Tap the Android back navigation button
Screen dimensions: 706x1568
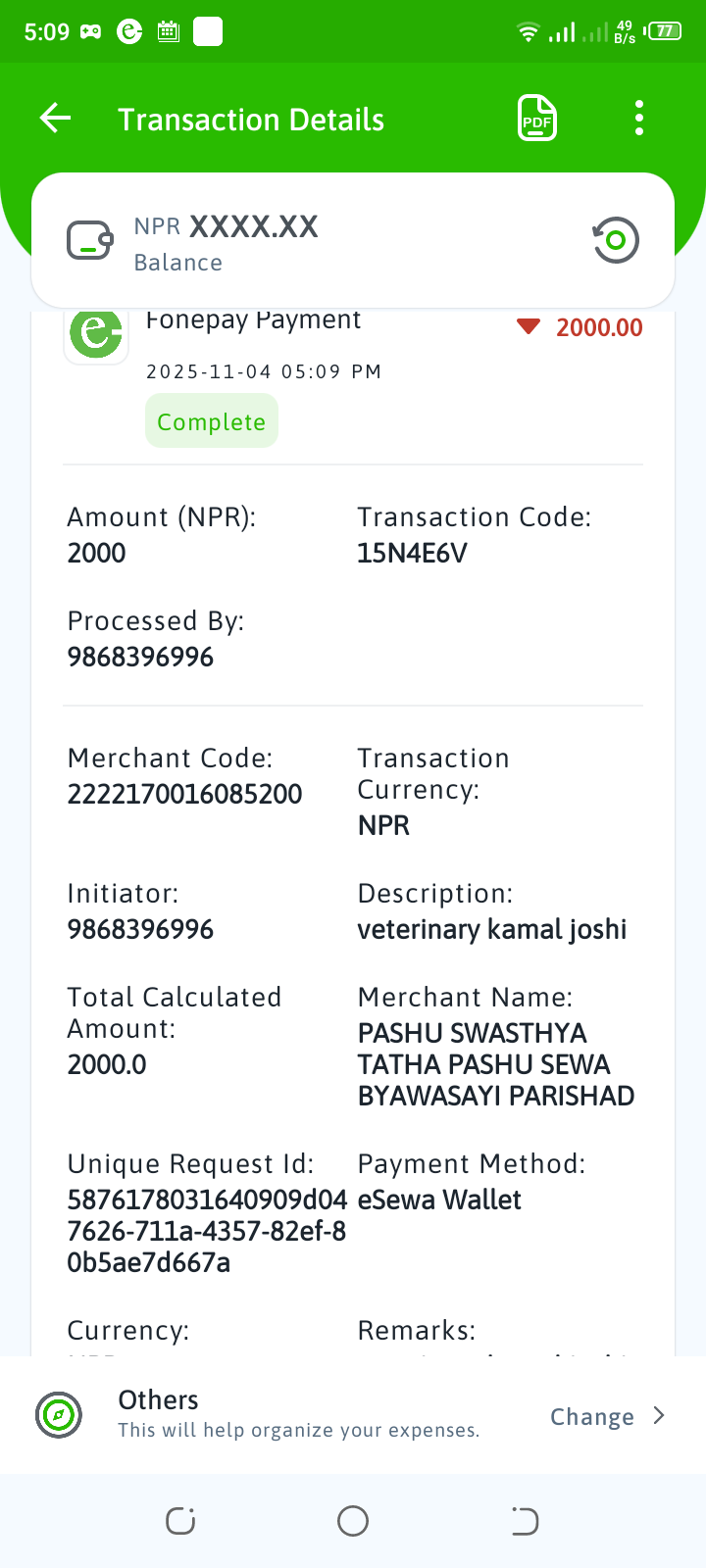tap(526, 1521)
